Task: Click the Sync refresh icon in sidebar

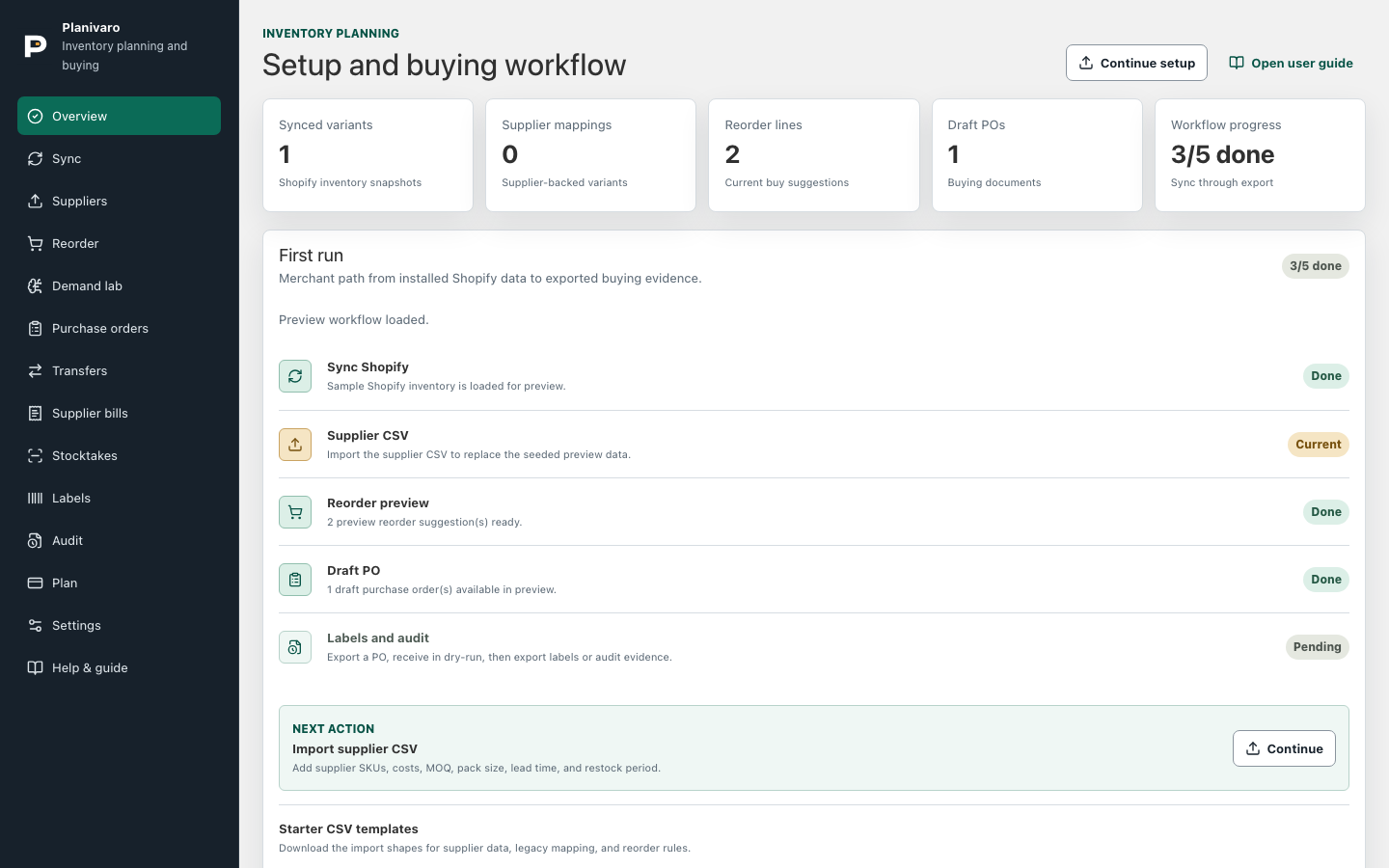Action: [36, 158]
